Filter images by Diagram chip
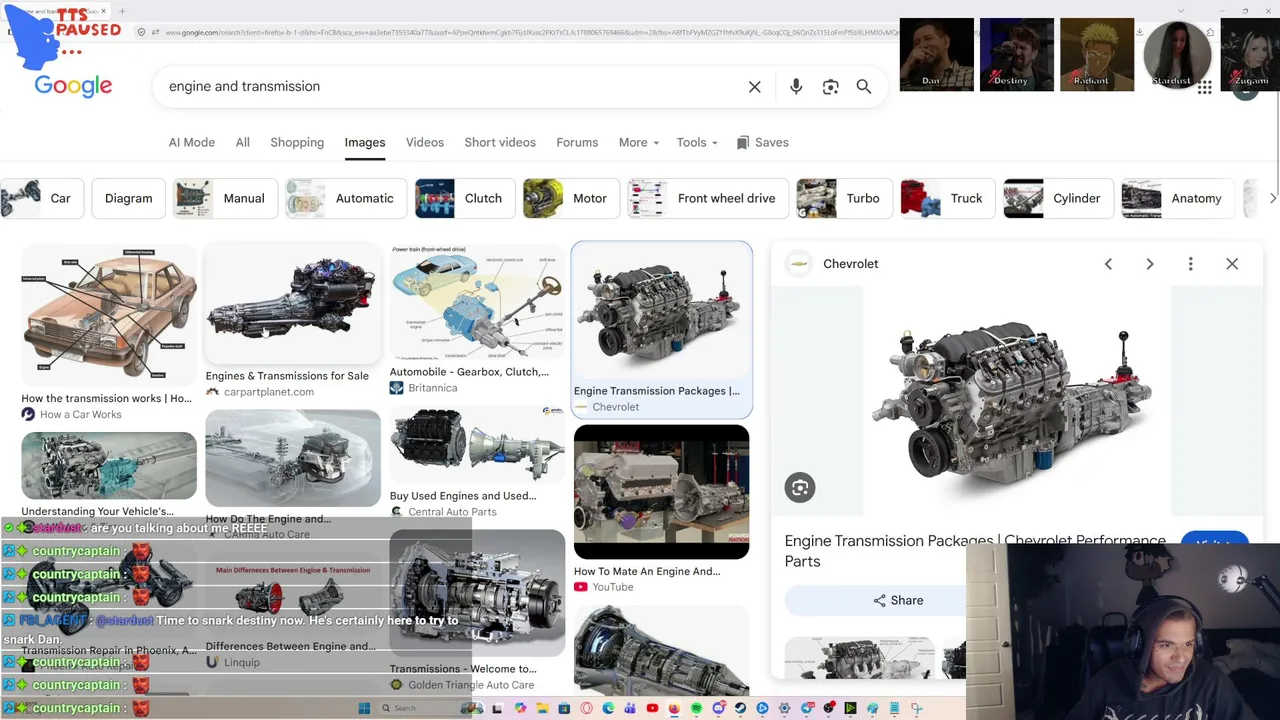1280x720 pixels. pyautogui.click(x=129, y=199)
